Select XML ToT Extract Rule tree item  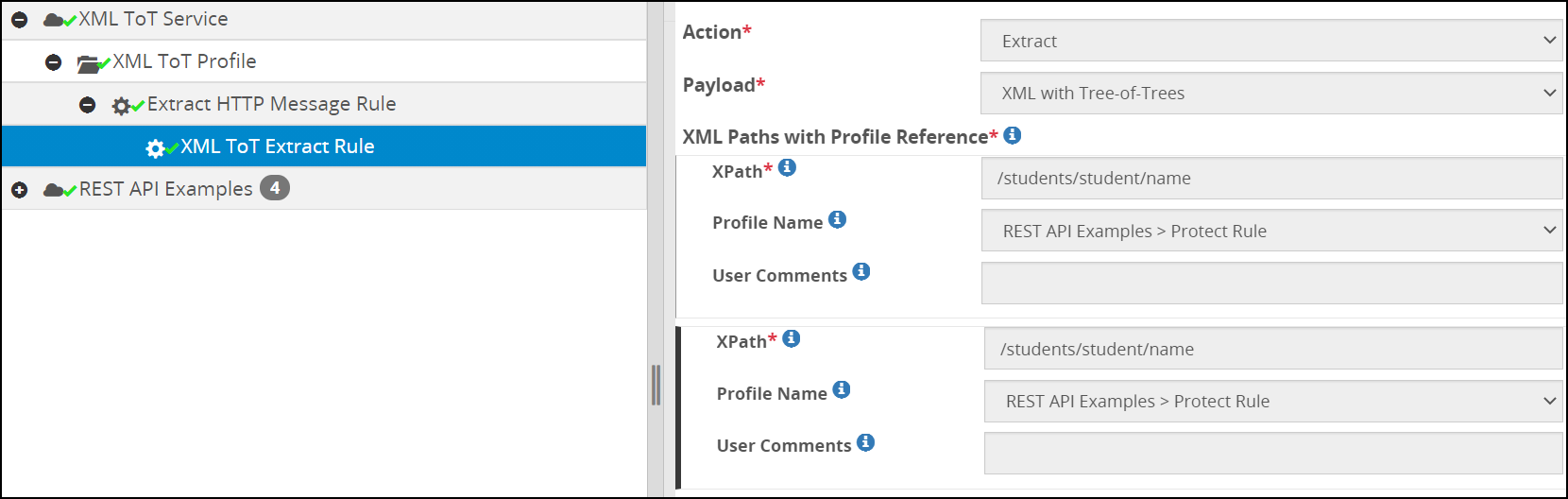[x=277, y=146]
